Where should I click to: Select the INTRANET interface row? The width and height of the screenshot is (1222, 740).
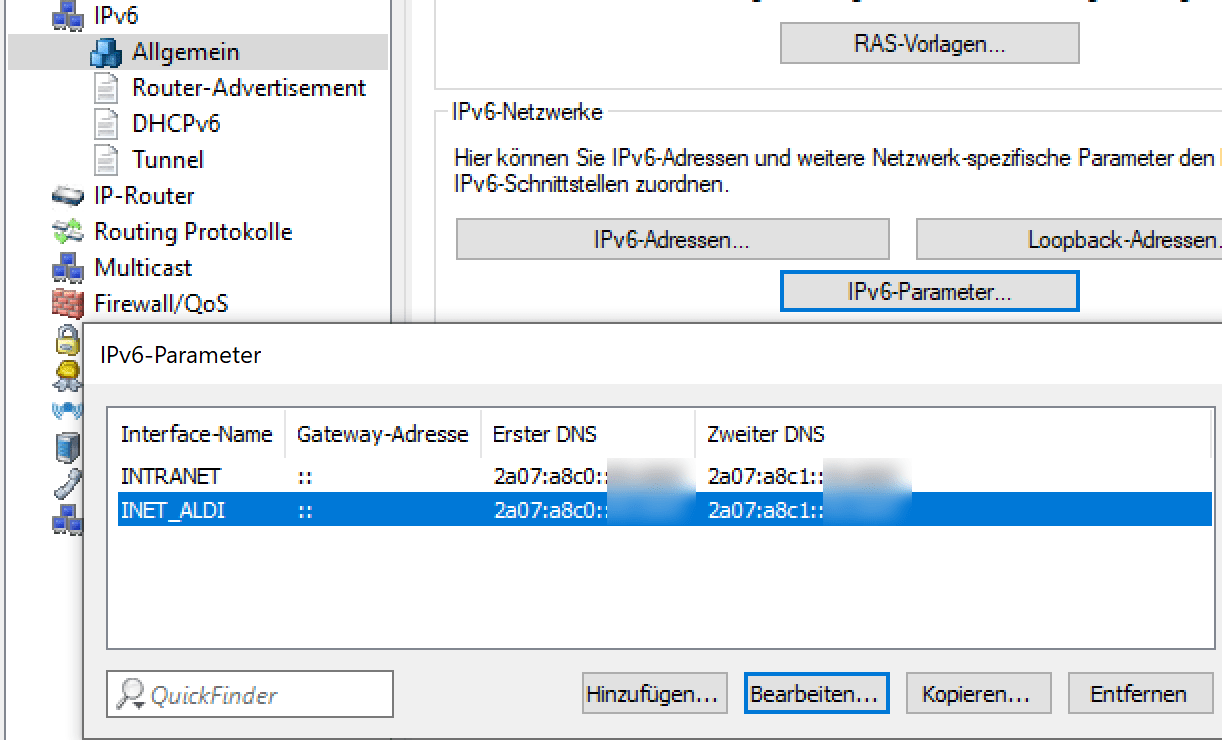tap(200, 476)
